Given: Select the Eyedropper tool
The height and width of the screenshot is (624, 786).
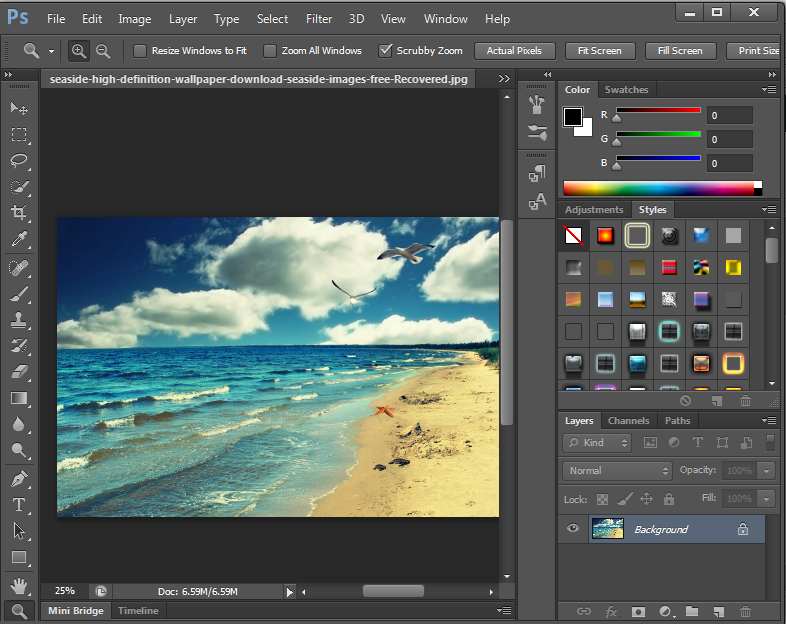Looking at the screenshot, I should [x=19, y=239].
